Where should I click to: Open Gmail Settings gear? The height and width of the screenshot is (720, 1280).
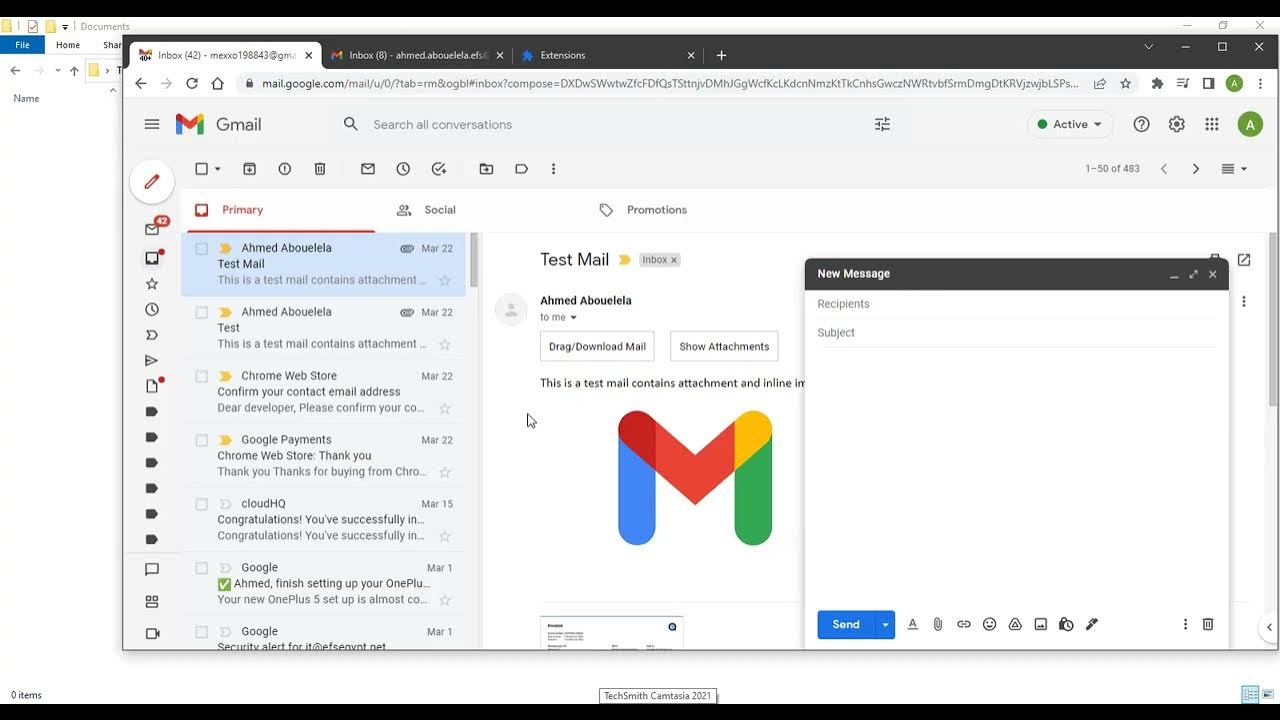[1177, 124]
